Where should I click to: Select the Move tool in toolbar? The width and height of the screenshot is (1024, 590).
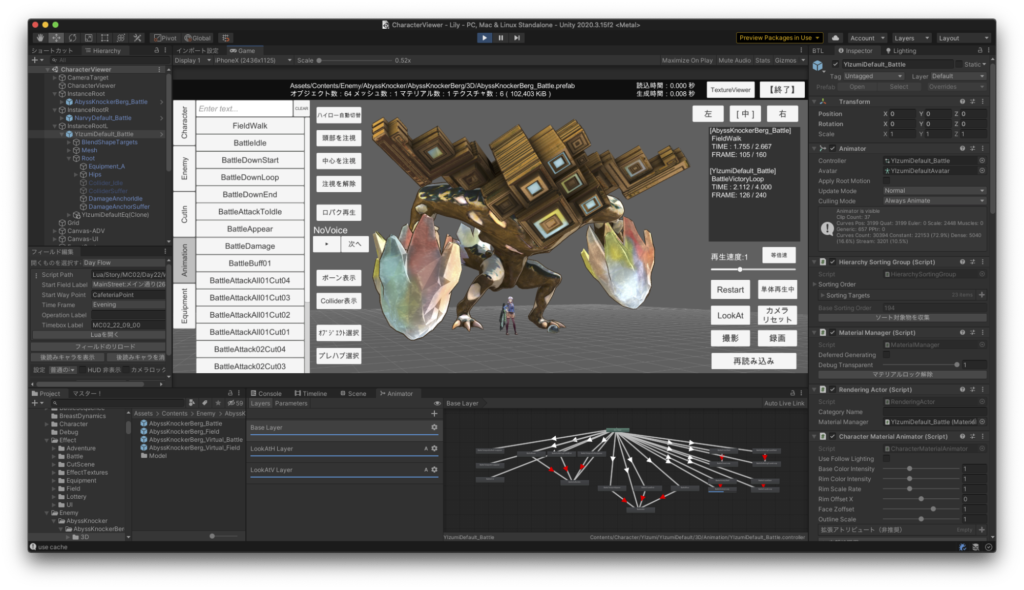(57, 38)
